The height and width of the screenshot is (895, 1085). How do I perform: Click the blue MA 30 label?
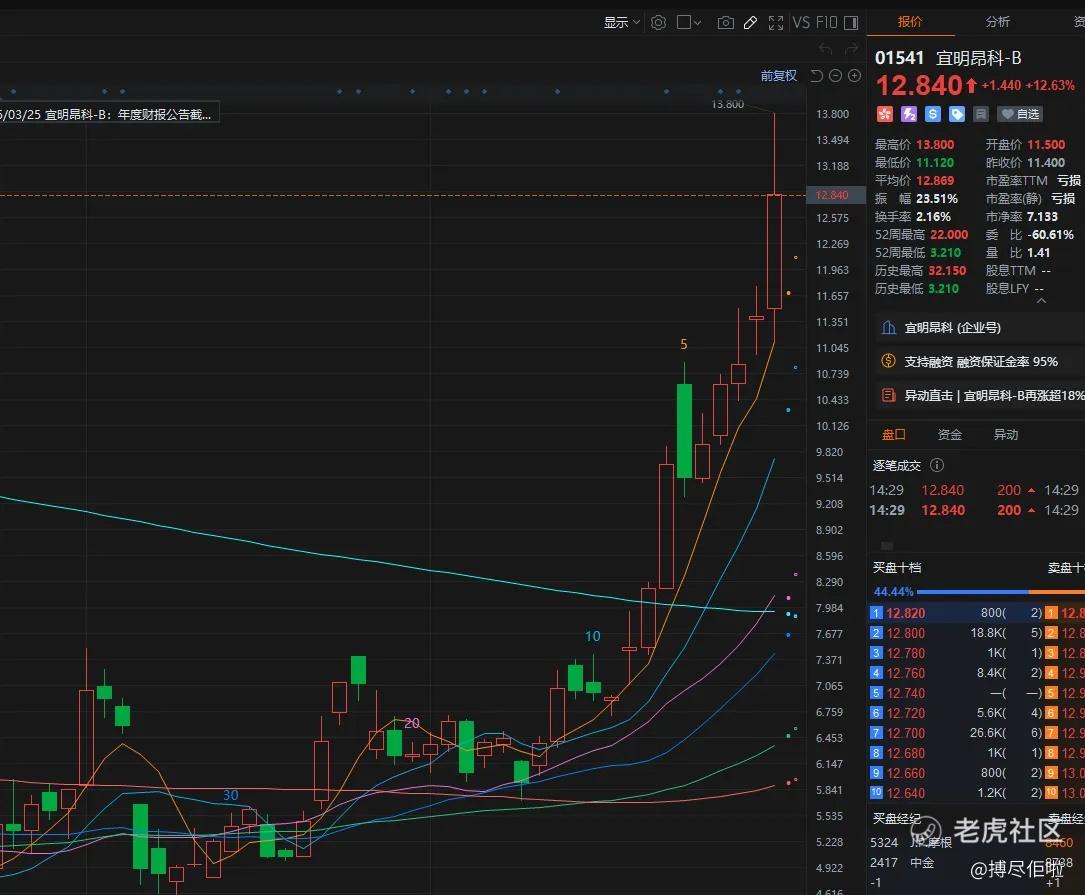pos(230,795)
